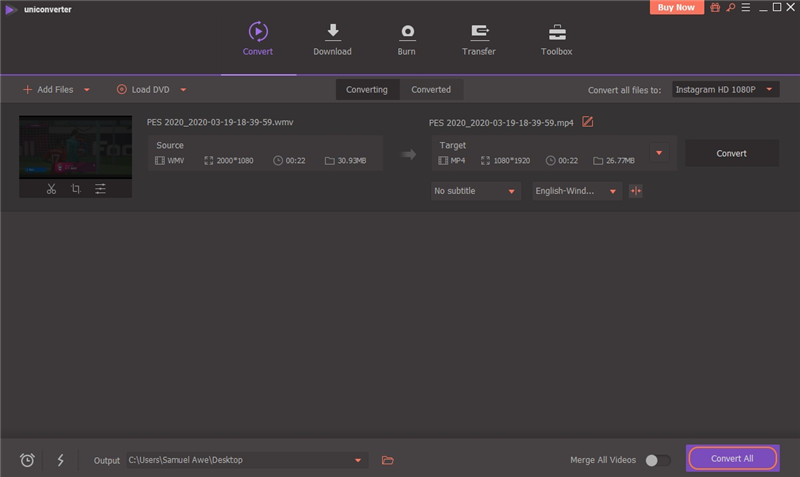Open the schedule alarm clock icon
This screenshot has width=800, height=477.
[28, 460]
